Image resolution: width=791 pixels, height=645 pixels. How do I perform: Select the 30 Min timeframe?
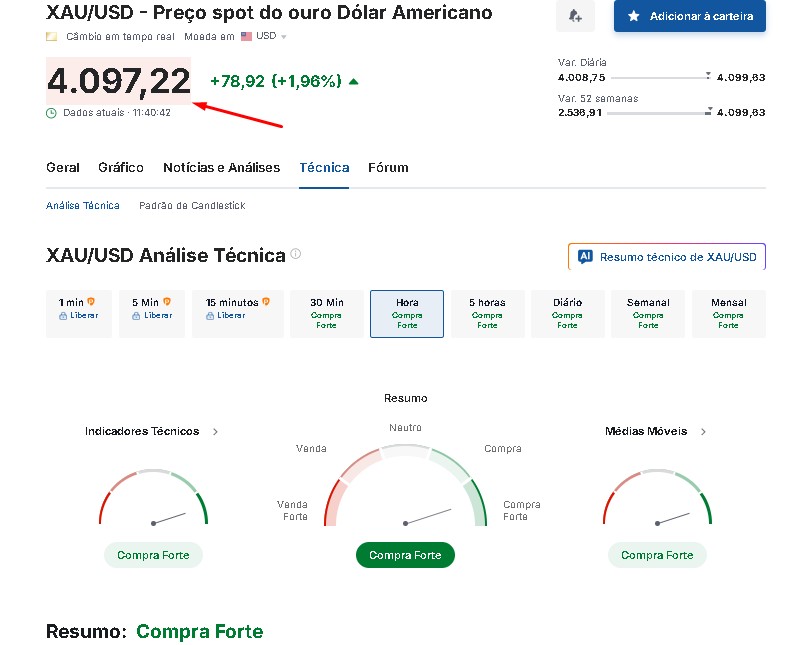(327, 313)
